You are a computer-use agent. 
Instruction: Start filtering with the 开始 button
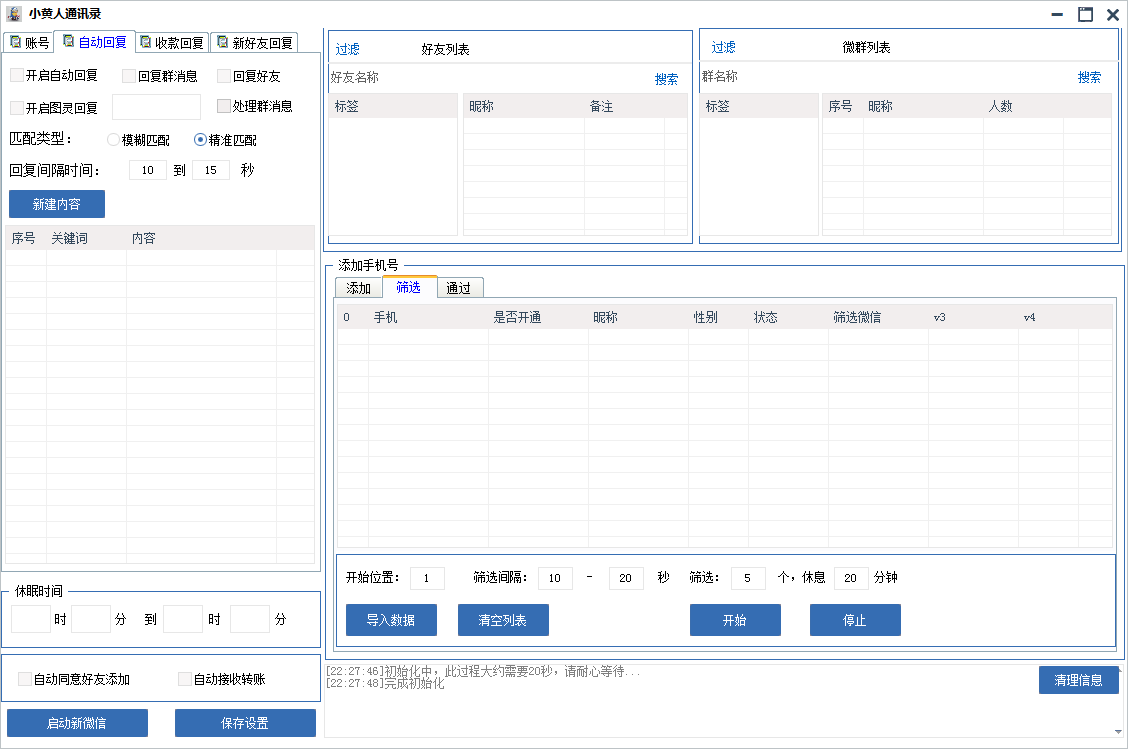coord(735,620)
